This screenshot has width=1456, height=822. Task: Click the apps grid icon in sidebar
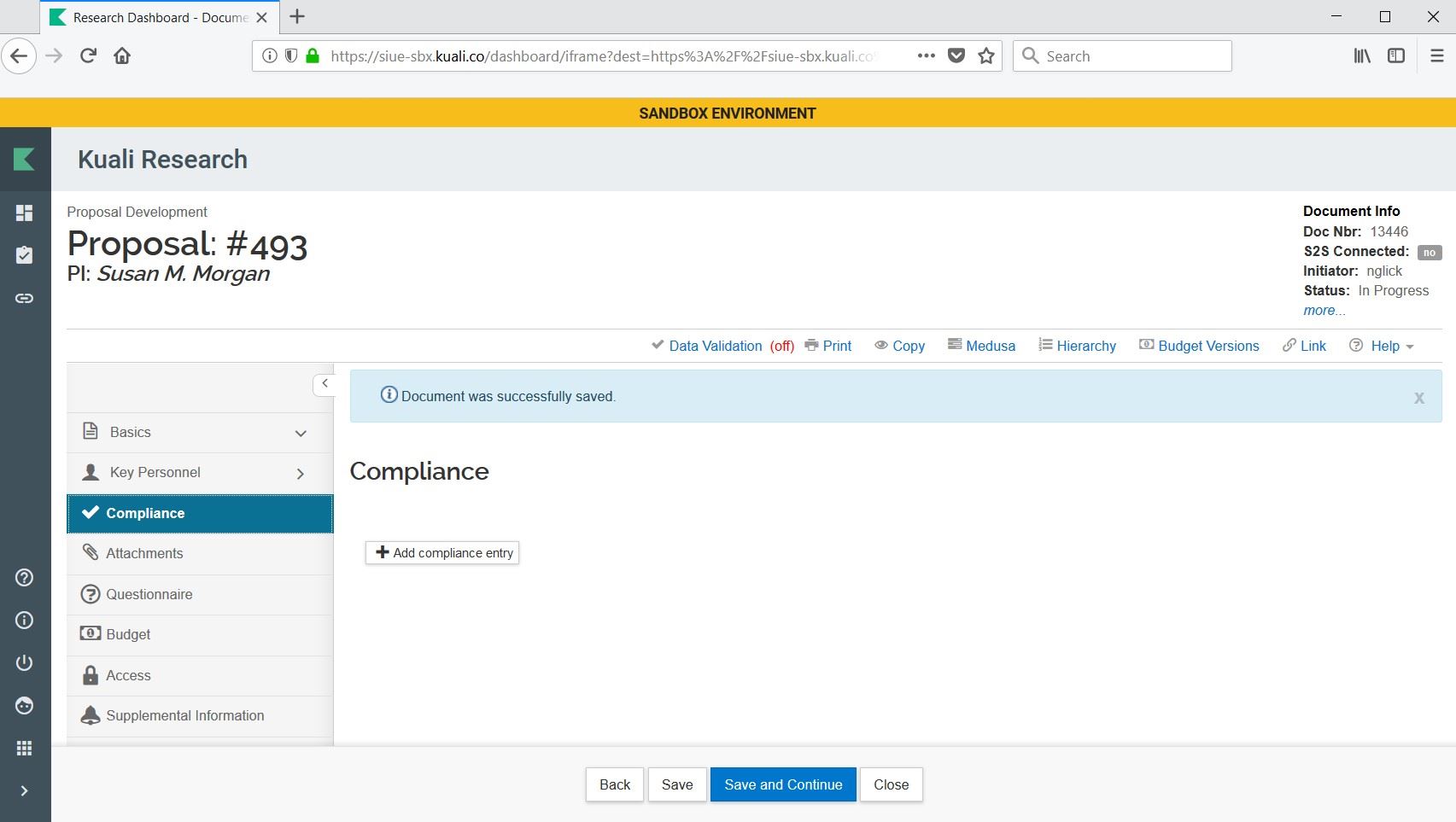tap(24, 748)
